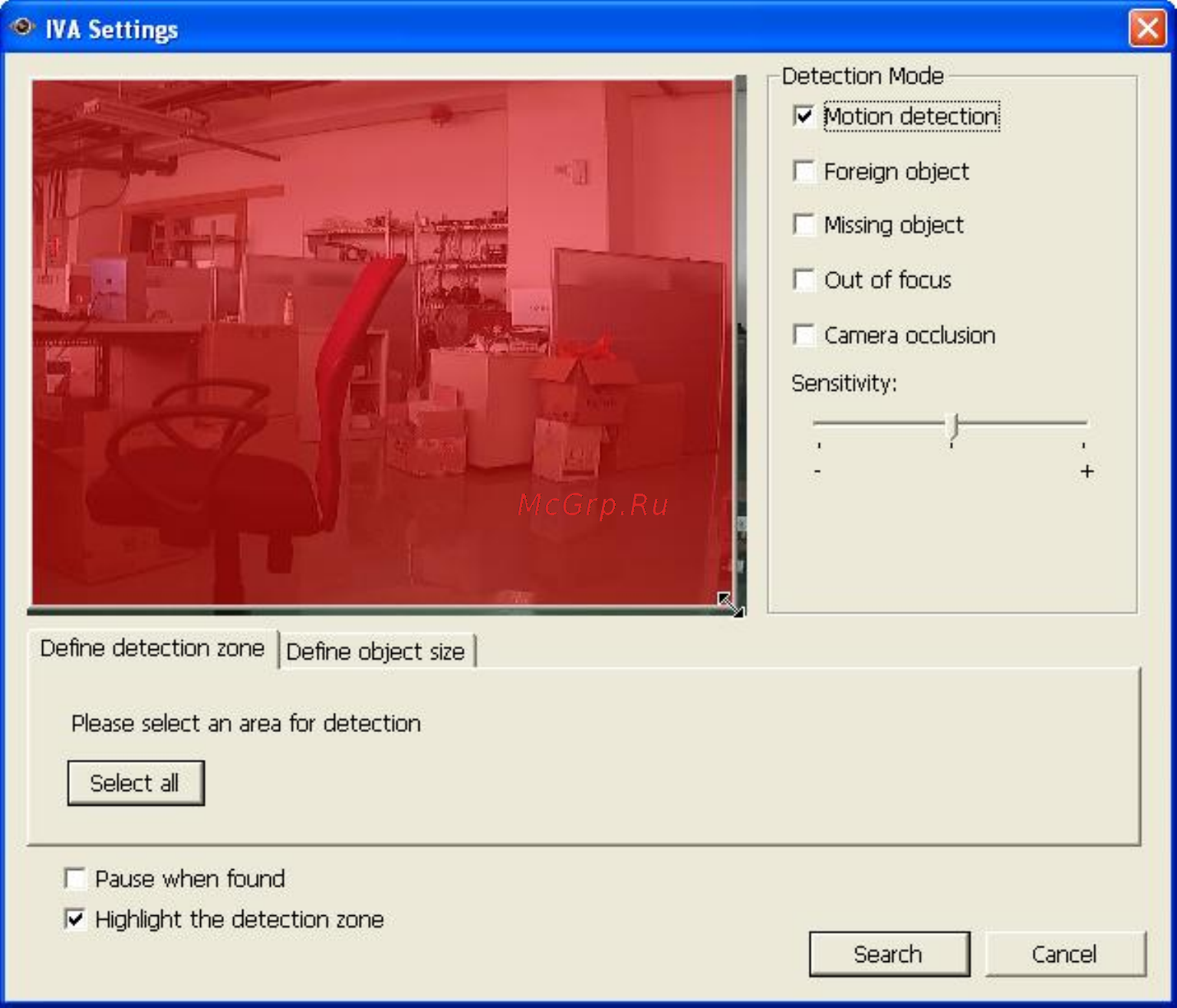Cancel the IVA Settings dialog
The image size is (1177, 1008).
tap(1065, 954)
